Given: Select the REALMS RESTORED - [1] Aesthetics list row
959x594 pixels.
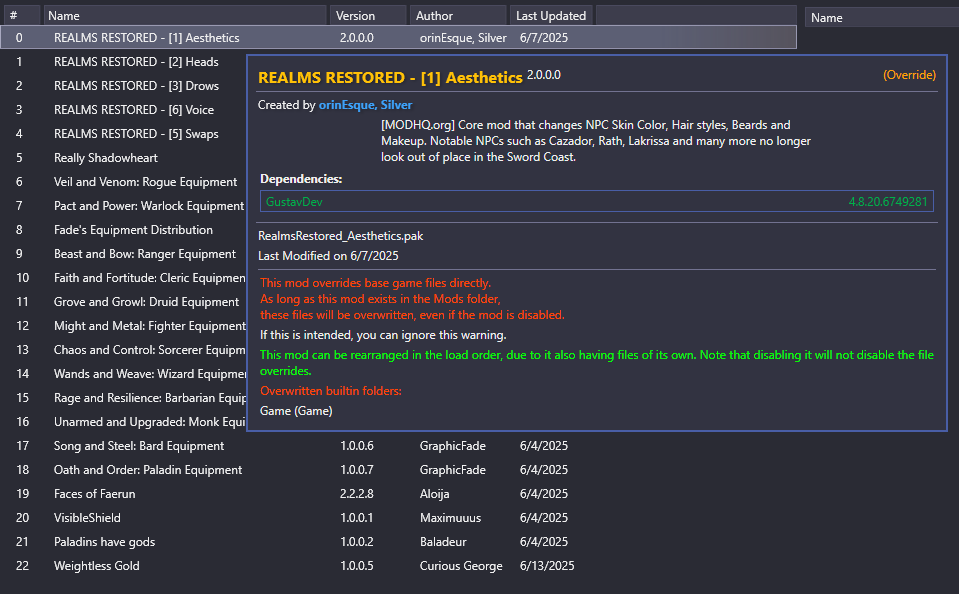Looking at the screenshot, I should (x=399, y=37).
